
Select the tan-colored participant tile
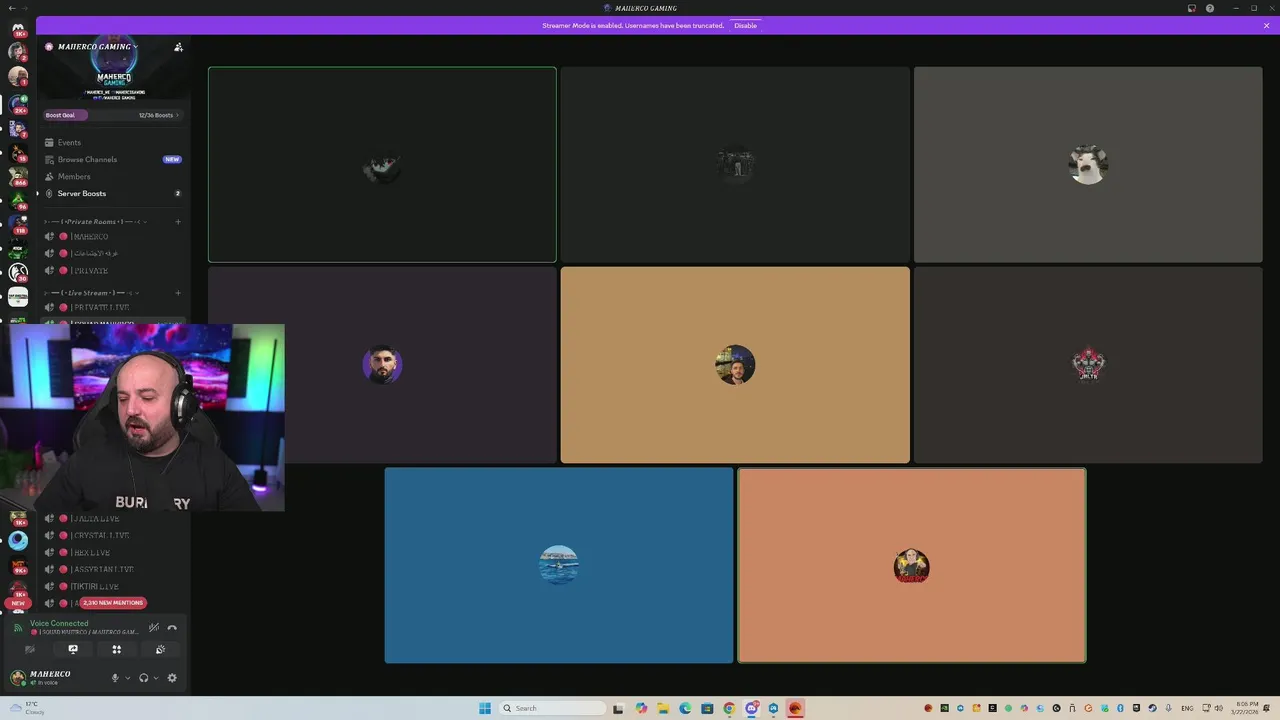click(x=735, y=365)
